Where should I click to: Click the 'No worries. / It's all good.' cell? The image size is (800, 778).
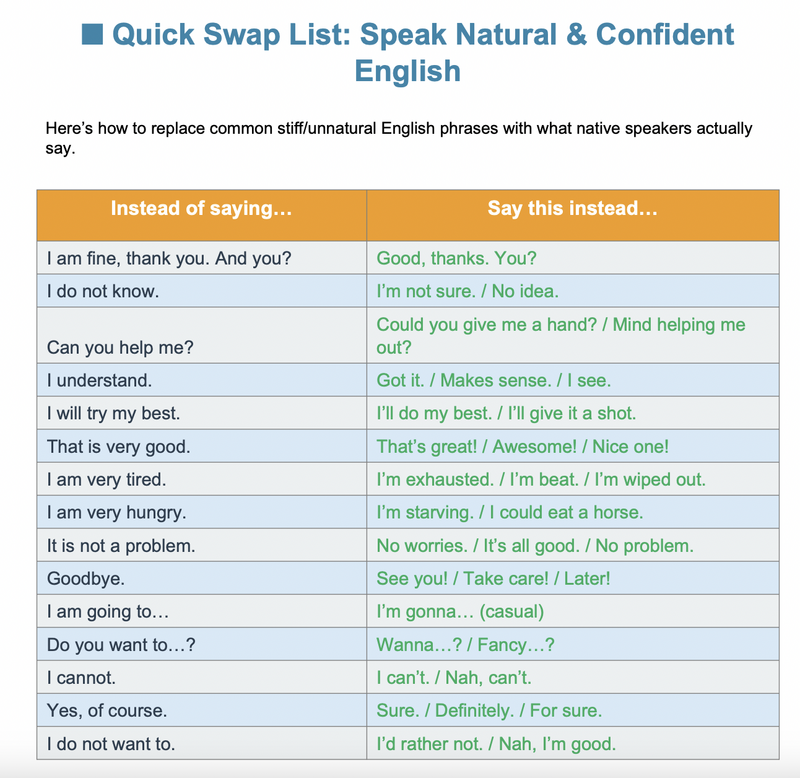click(572, 545)
